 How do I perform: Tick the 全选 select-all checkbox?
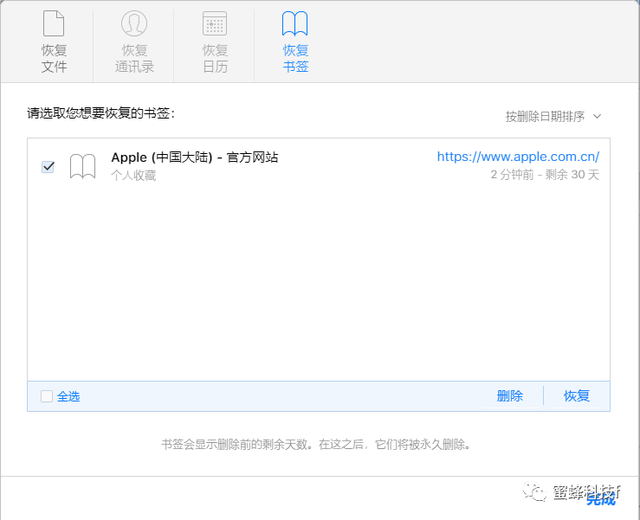click(x=47, y=396)
